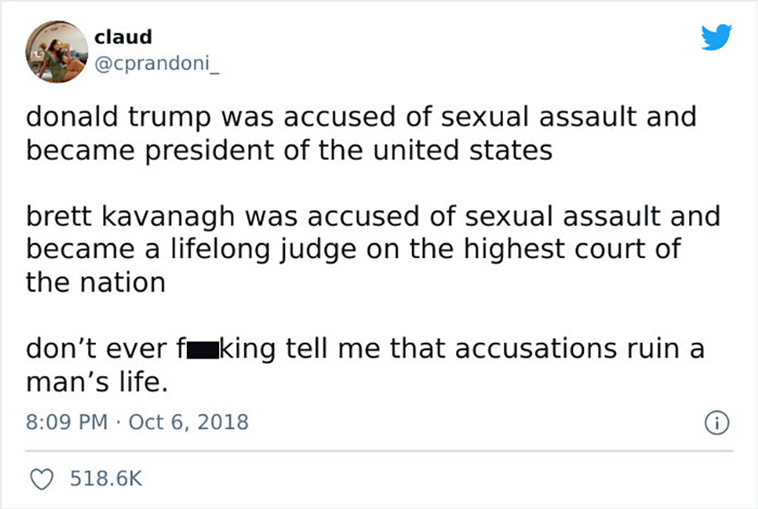758x509 pixels.
Task: Click the closing words 'man's life.'
Action: pos(97,382)
